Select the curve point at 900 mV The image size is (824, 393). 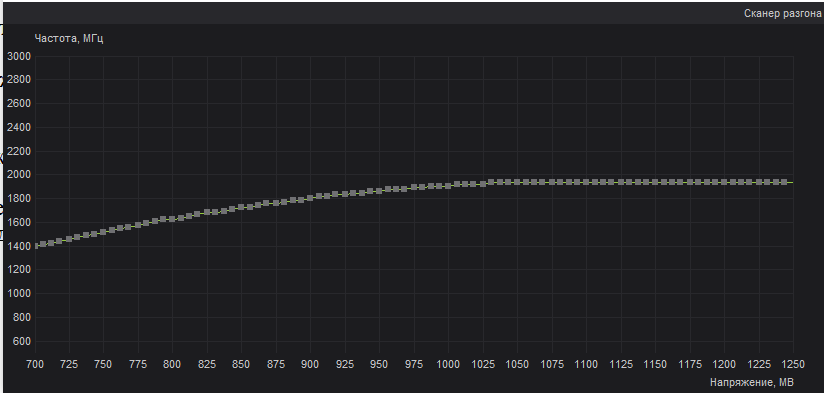click(x=310, y=198)
